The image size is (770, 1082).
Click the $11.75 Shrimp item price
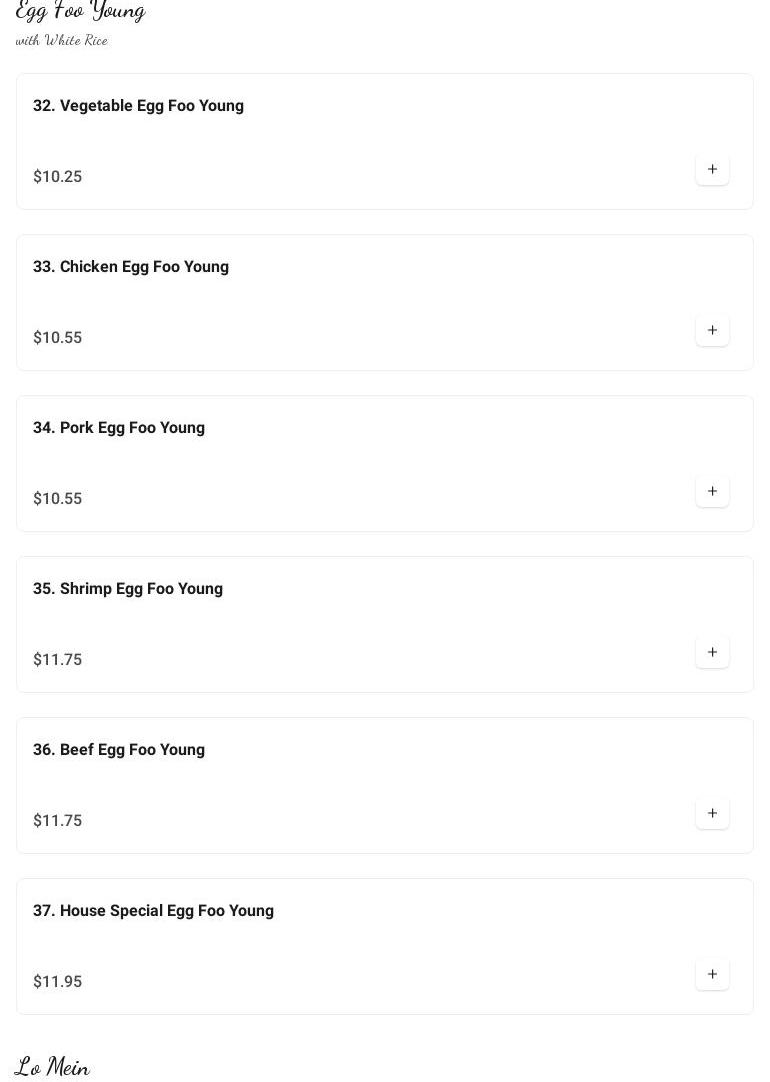[58, 660]
